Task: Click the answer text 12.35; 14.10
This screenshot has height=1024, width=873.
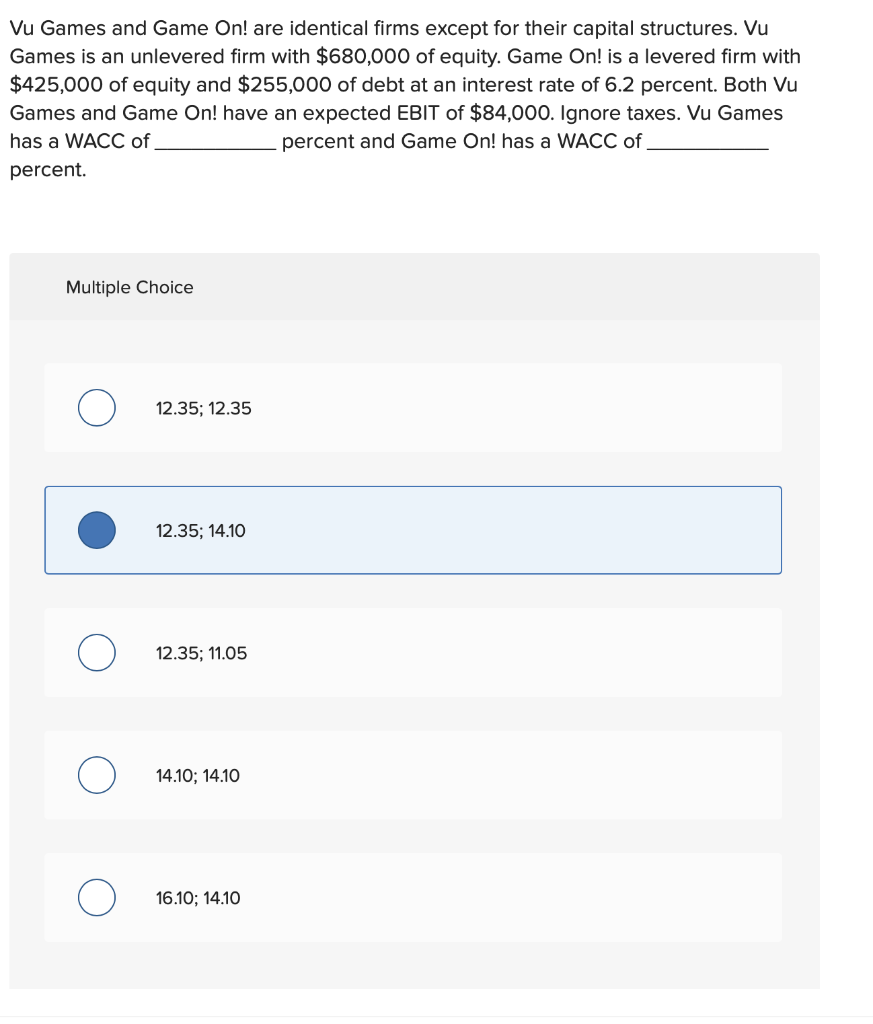Action: (203, 531)
